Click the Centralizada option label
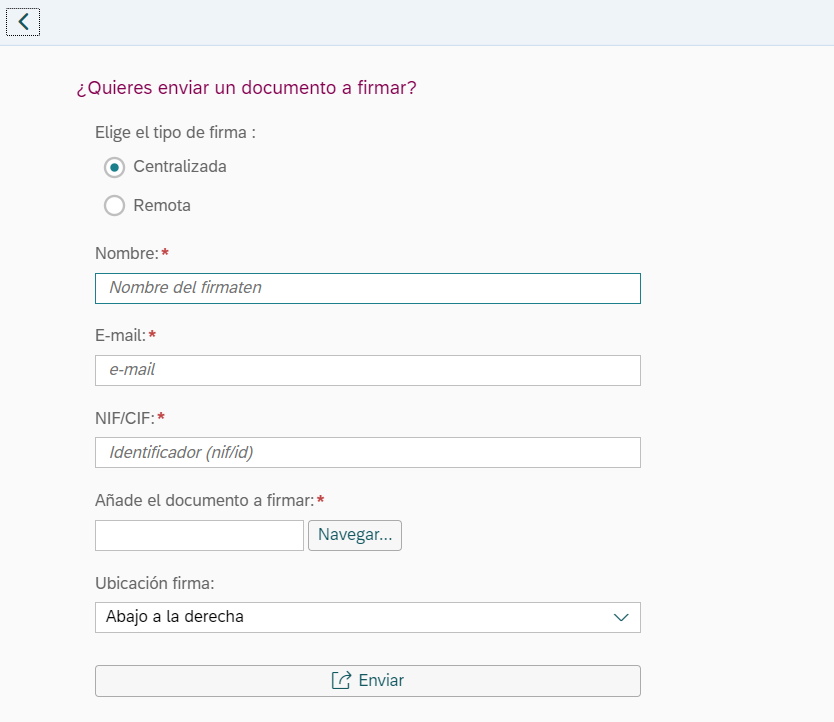The image size is (834, 722). click(180, 167)
